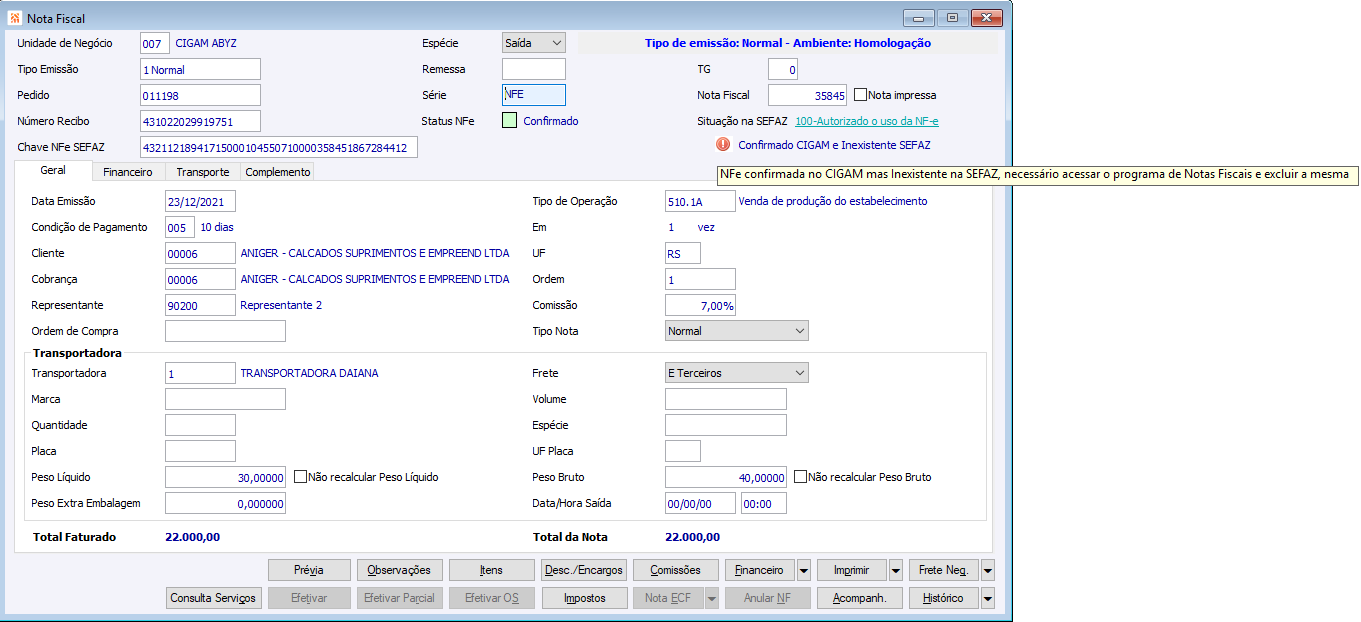
Task: Click the Tipo de Operação field 510.1A
Action: [700, 201]
